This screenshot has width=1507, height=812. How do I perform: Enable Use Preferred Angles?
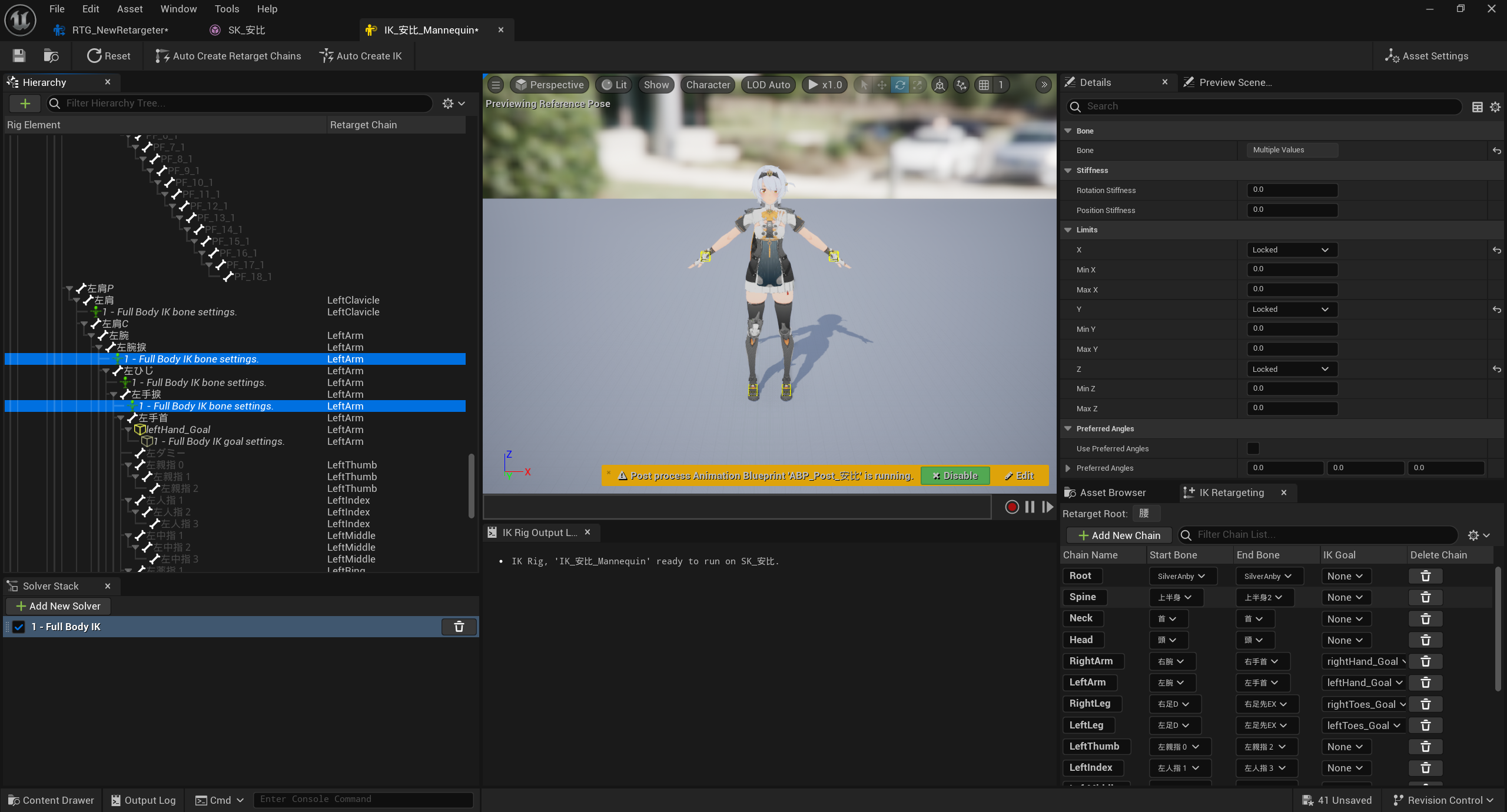(x=1253, y=448)
